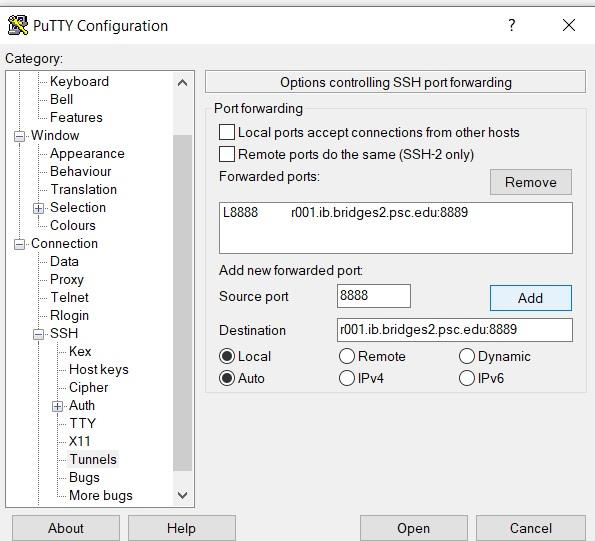Screen dimensions: 595x541
Task: Click the category tree scrollbar thumb
Action: point(183,303)
